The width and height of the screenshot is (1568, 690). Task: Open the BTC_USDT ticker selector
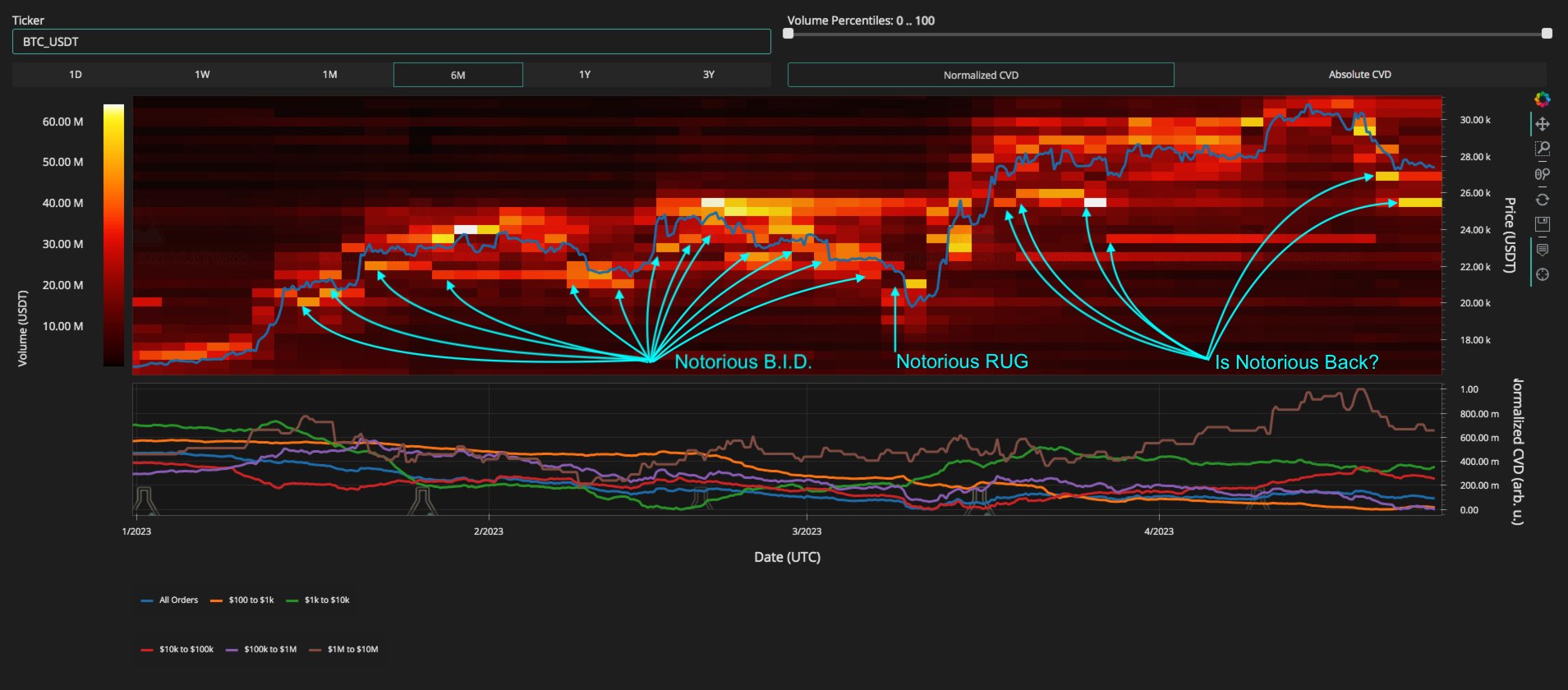(x=391, y=42)
